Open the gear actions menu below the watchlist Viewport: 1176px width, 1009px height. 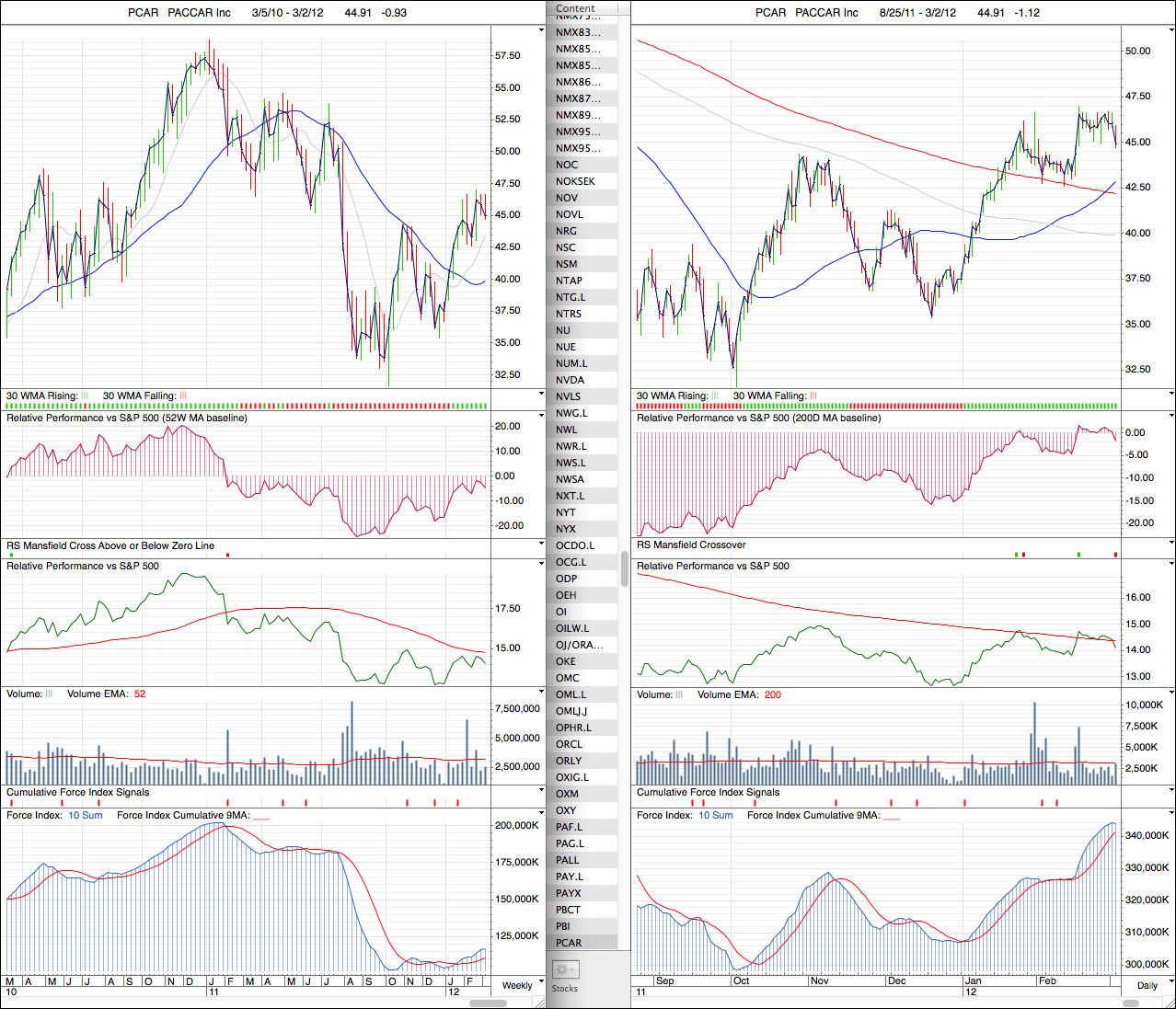click(x=564, y=969)
